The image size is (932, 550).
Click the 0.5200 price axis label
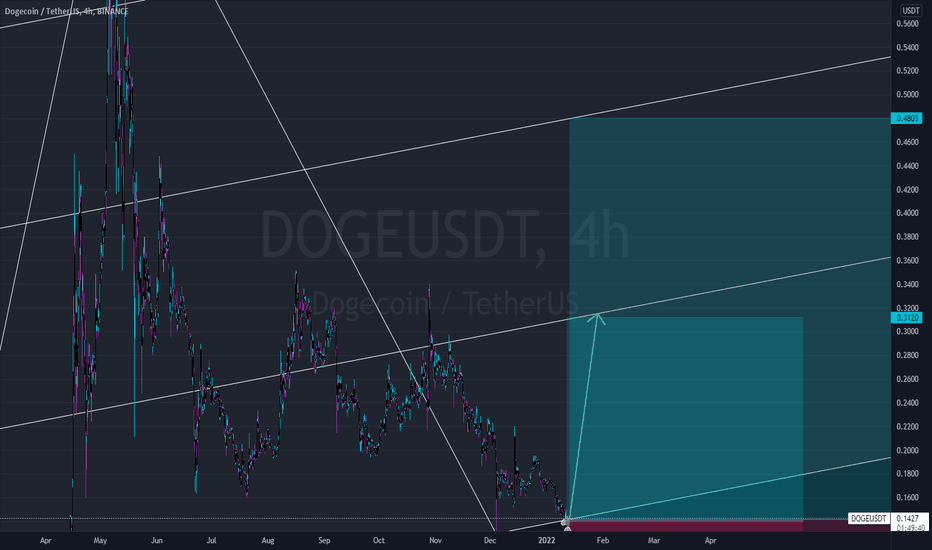point(907,71)
